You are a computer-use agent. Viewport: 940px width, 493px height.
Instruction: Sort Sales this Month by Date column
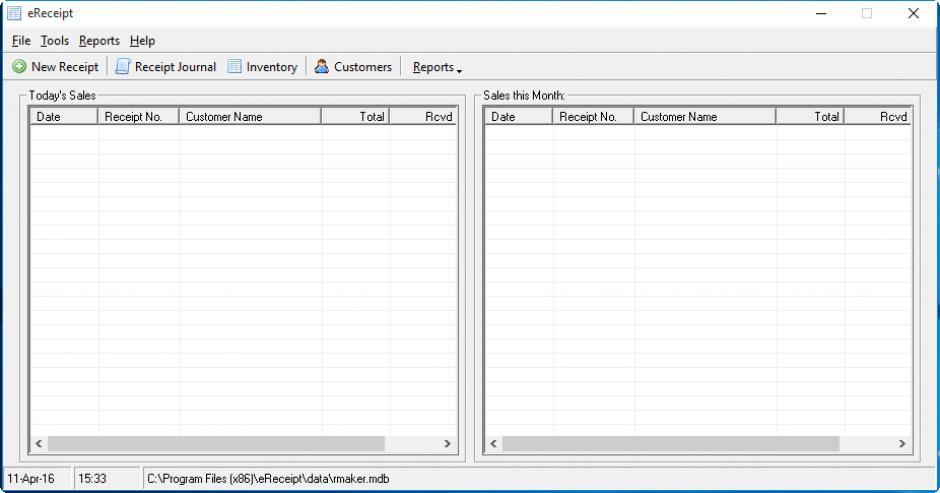point(518,116)
